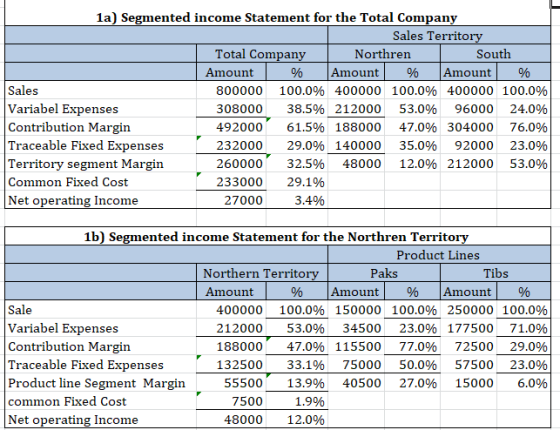Viewport: 560px width, 430px height.
Task: Select the cell with value 115500
Action: (x=356, y=346)
